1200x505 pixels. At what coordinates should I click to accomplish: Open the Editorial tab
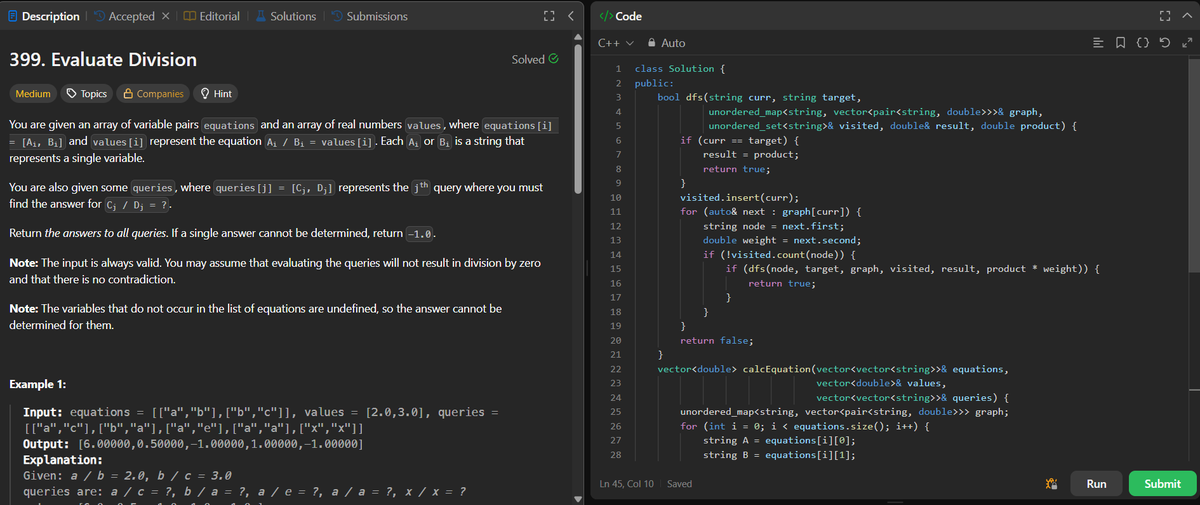pos(212,16)
